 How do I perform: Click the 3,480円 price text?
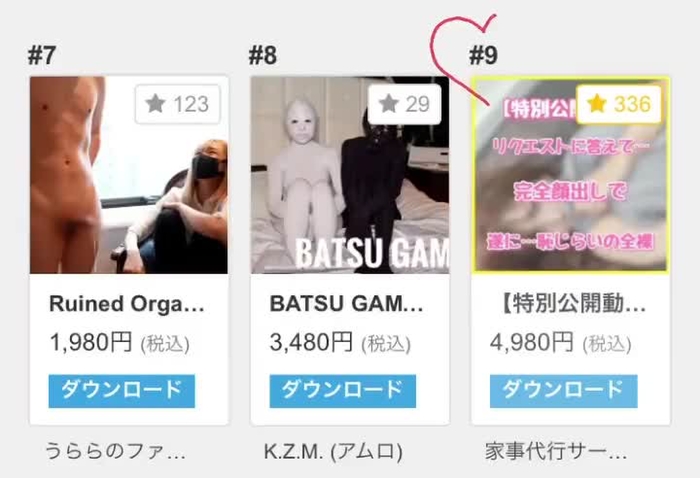(311, 342)
